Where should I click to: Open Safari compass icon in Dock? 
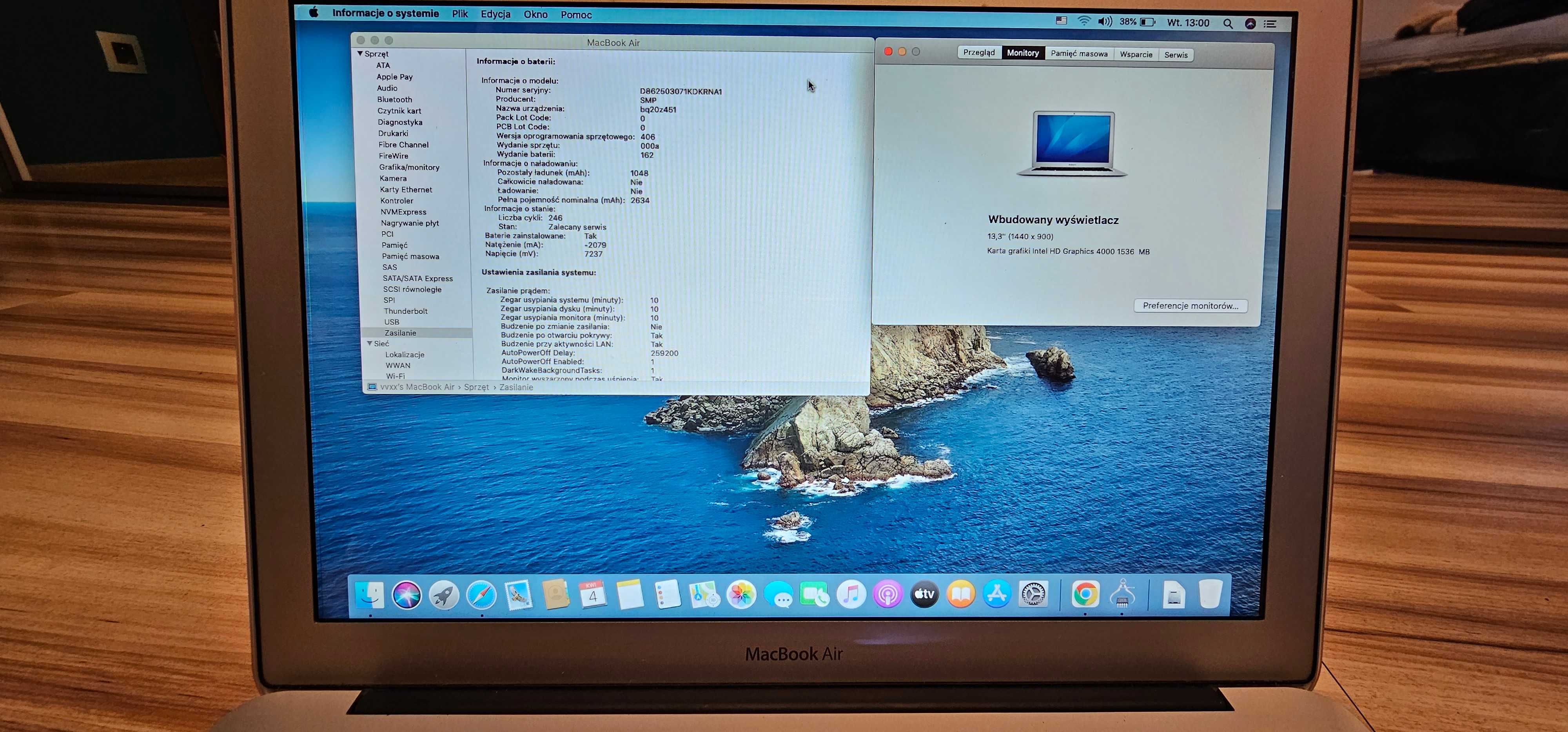click(x=481, y=595)
